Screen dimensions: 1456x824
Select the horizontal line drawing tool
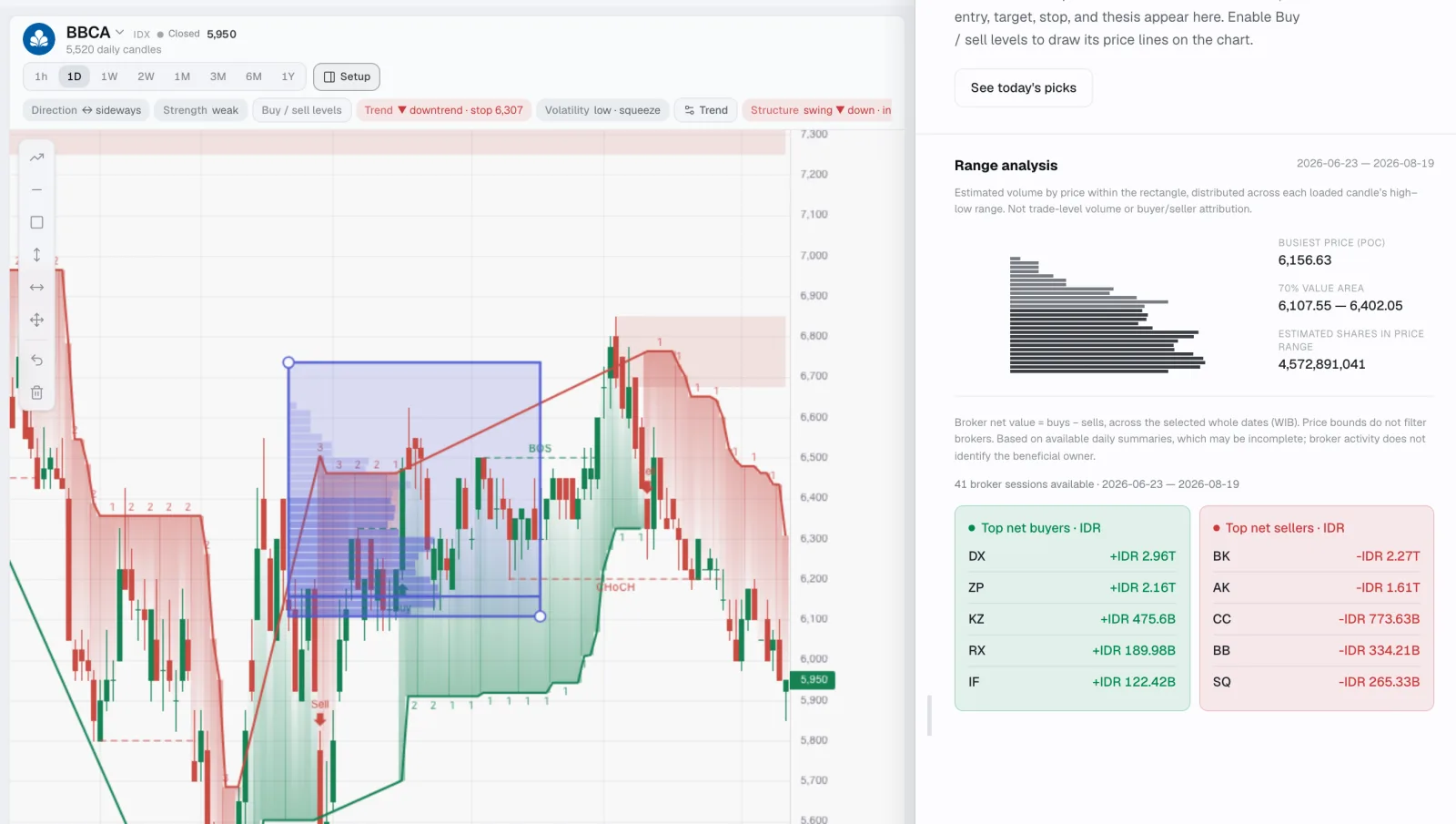point(36,189)
